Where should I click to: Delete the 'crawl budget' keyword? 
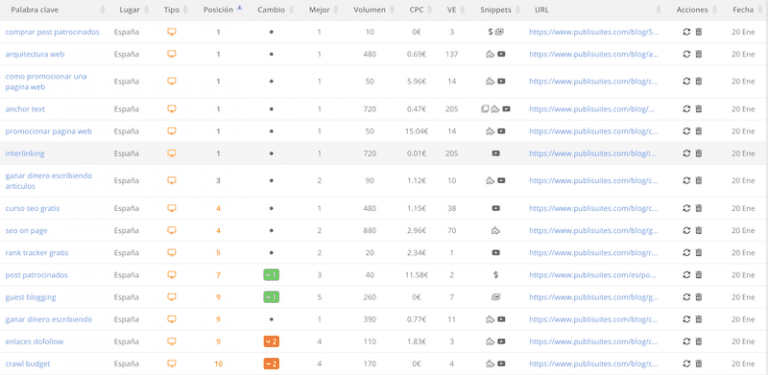(x=698, y=364)
